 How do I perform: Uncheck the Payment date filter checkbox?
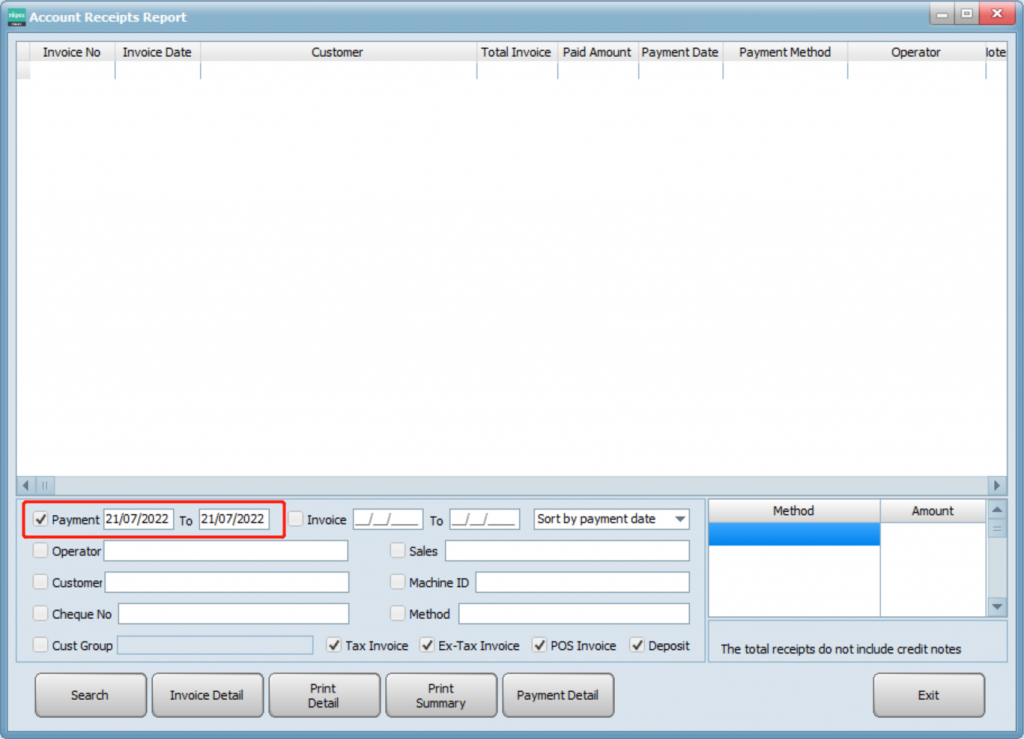pos(41,519)
